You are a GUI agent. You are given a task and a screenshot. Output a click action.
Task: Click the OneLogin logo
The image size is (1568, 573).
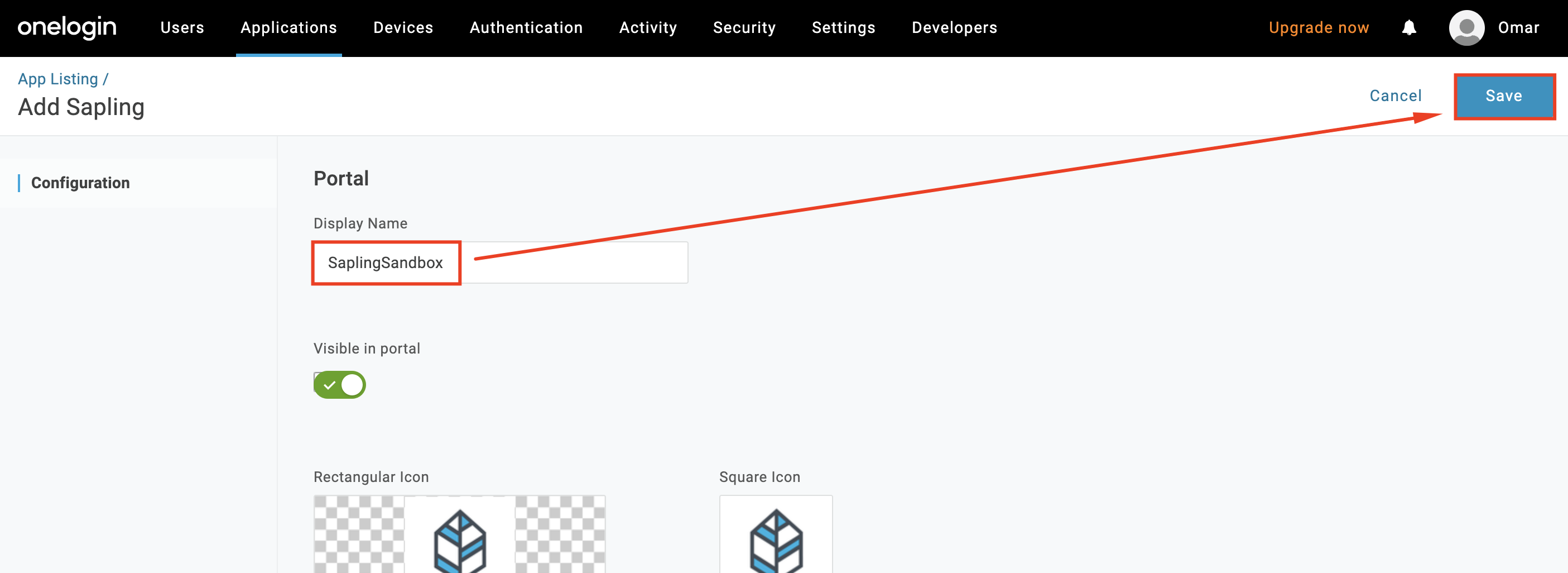tap(67, 27)
